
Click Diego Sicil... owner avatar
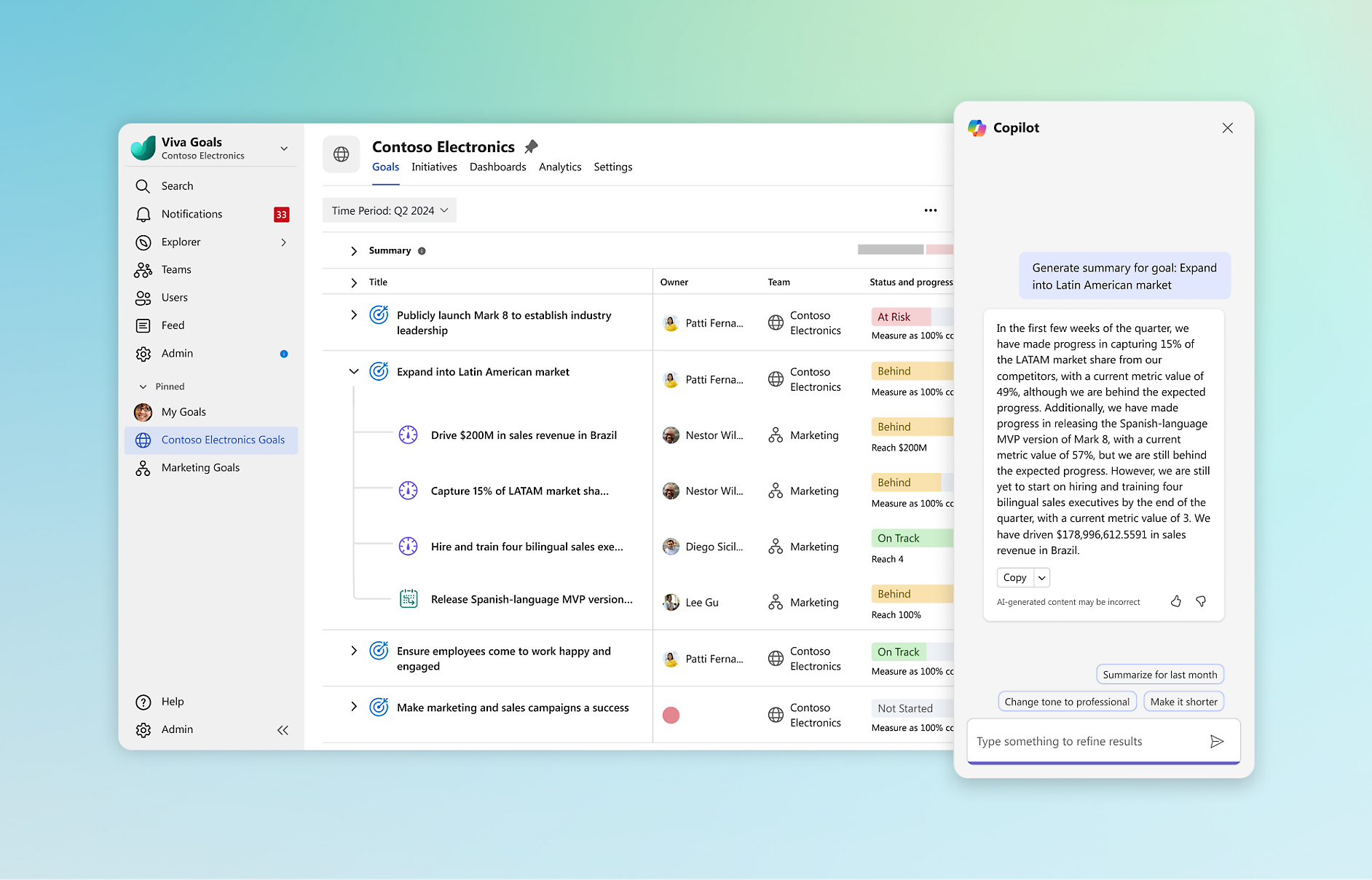671,547
